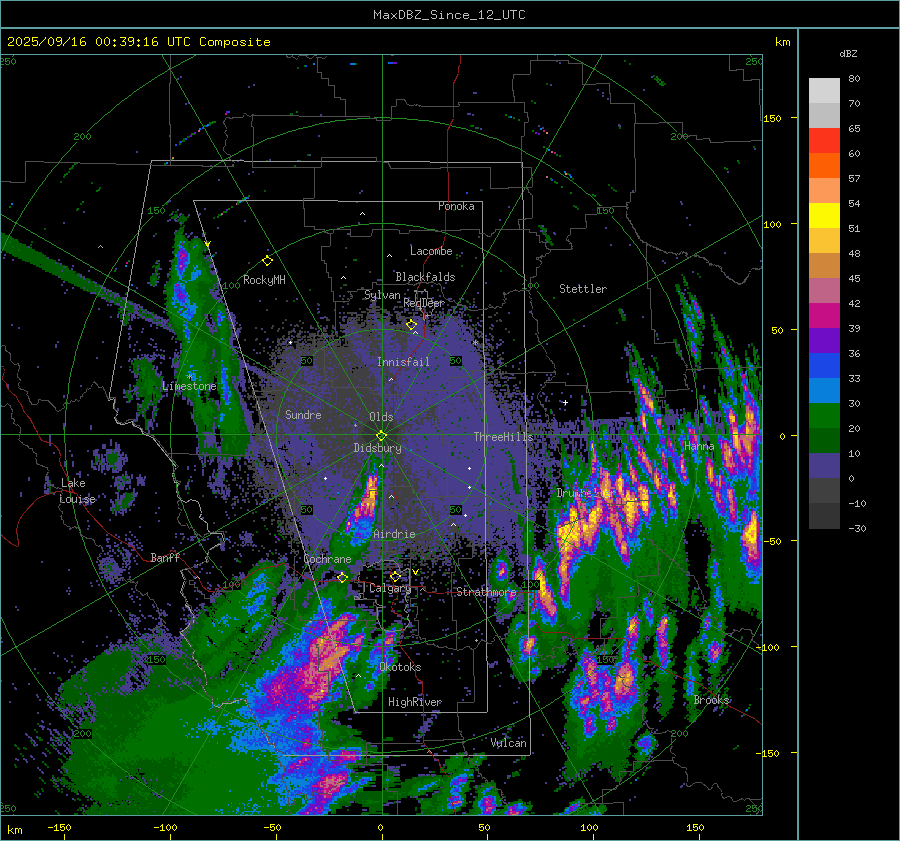Click the Stettler city label
900x841 pixels.
583,289
